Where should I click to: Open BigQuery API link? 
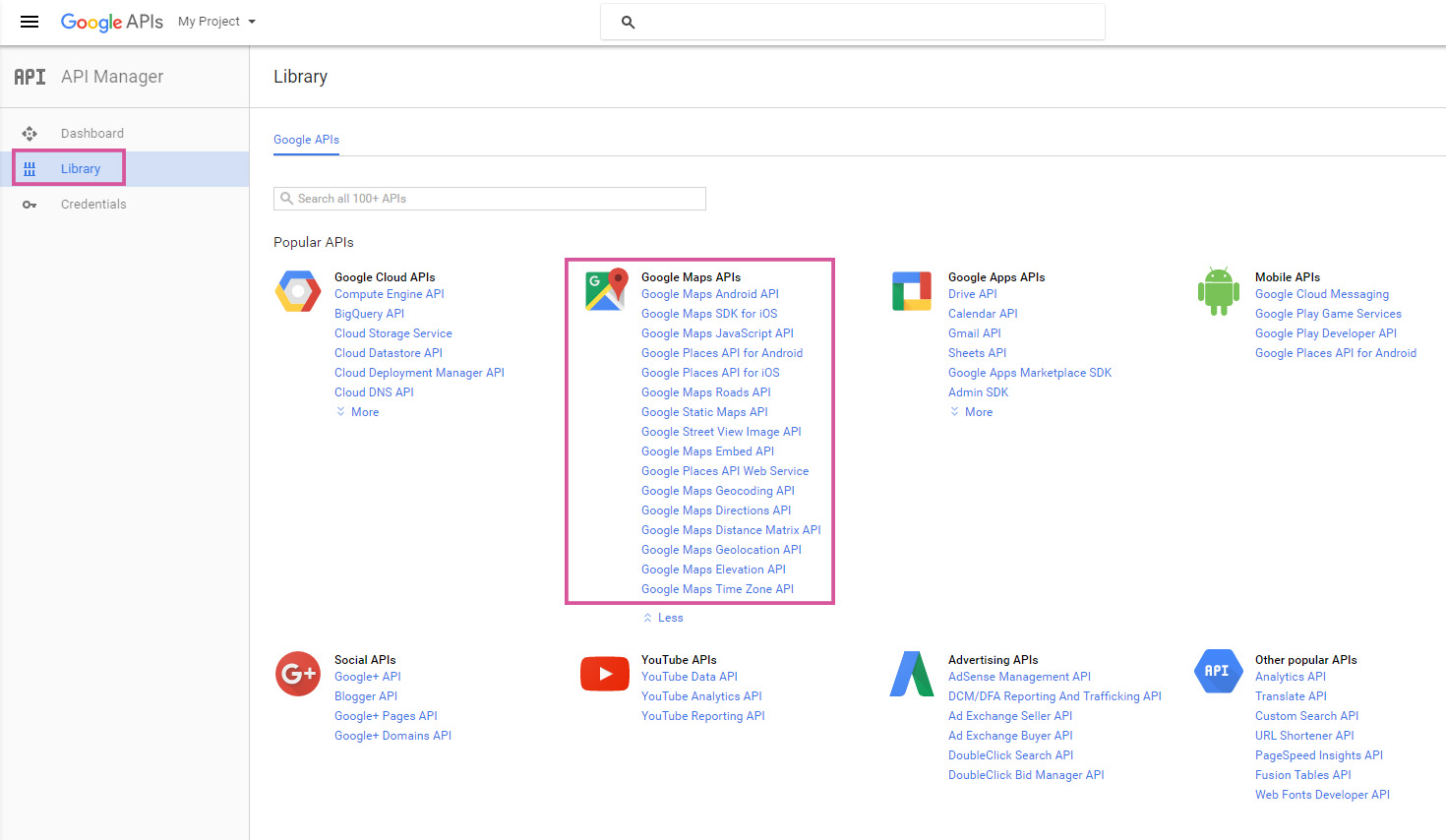(x=369, y=314)
